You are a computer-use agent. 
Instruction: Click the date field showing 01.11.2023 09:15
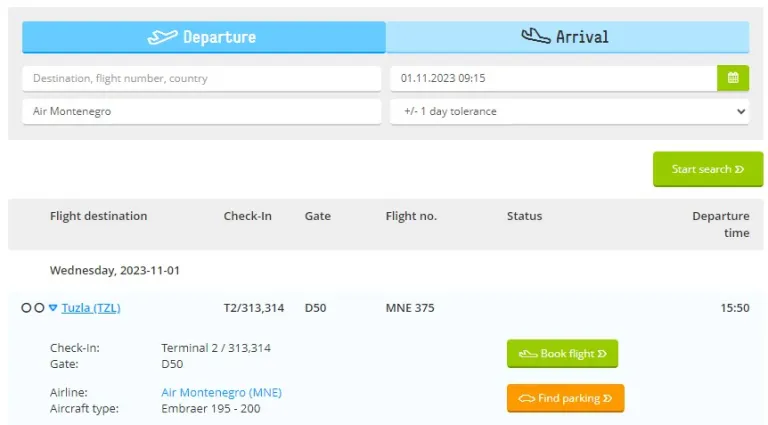553,78
